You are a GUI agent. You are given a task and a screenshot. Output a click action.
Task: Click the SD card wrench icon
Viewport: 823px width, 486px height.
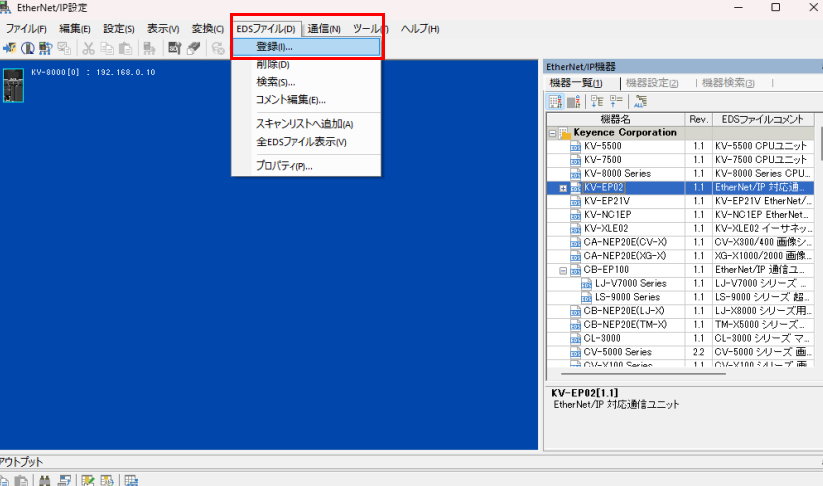[174, 48]
